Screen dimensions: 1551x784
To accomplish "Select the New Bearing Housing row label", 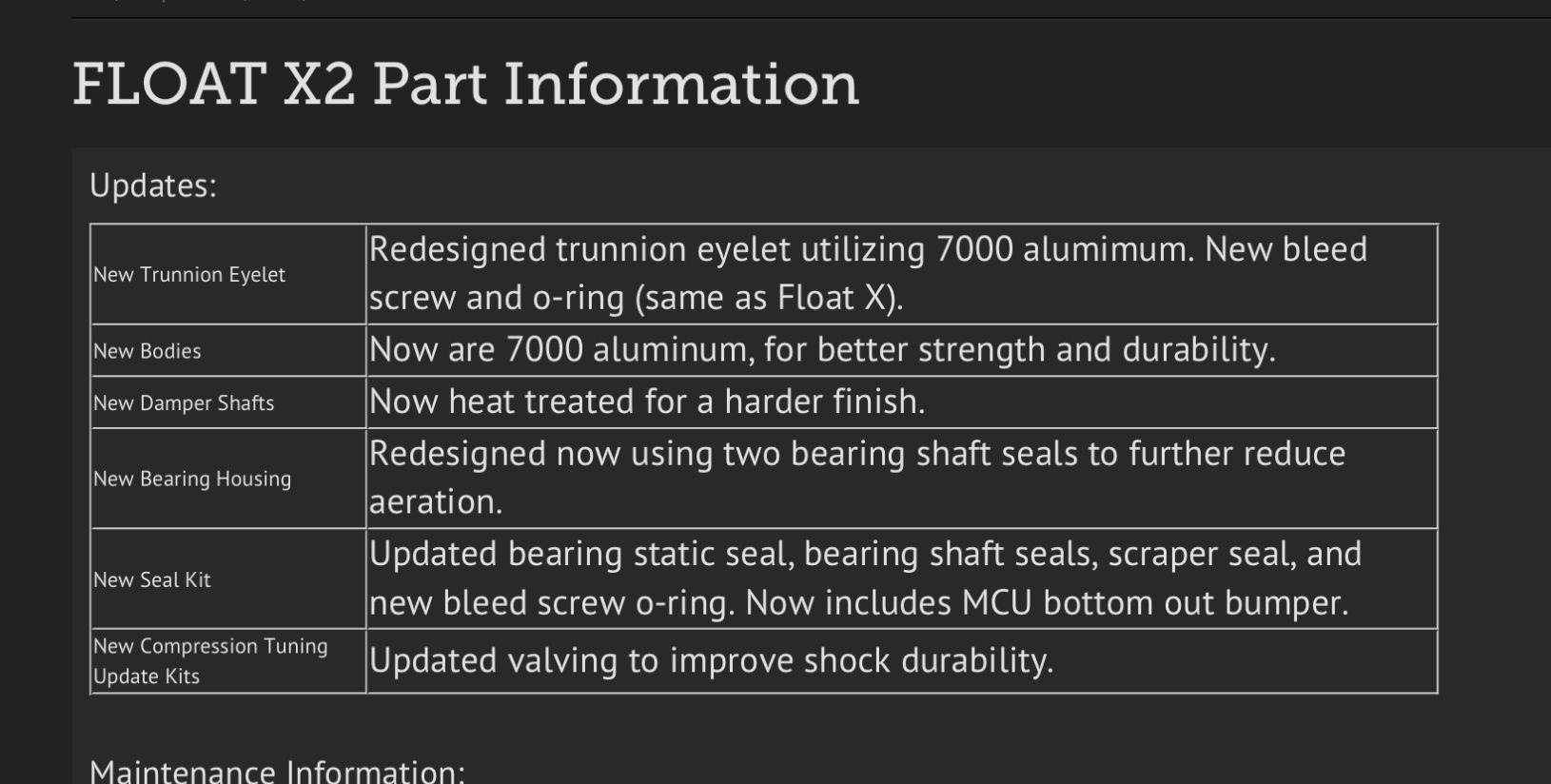I will coord(192,480).
